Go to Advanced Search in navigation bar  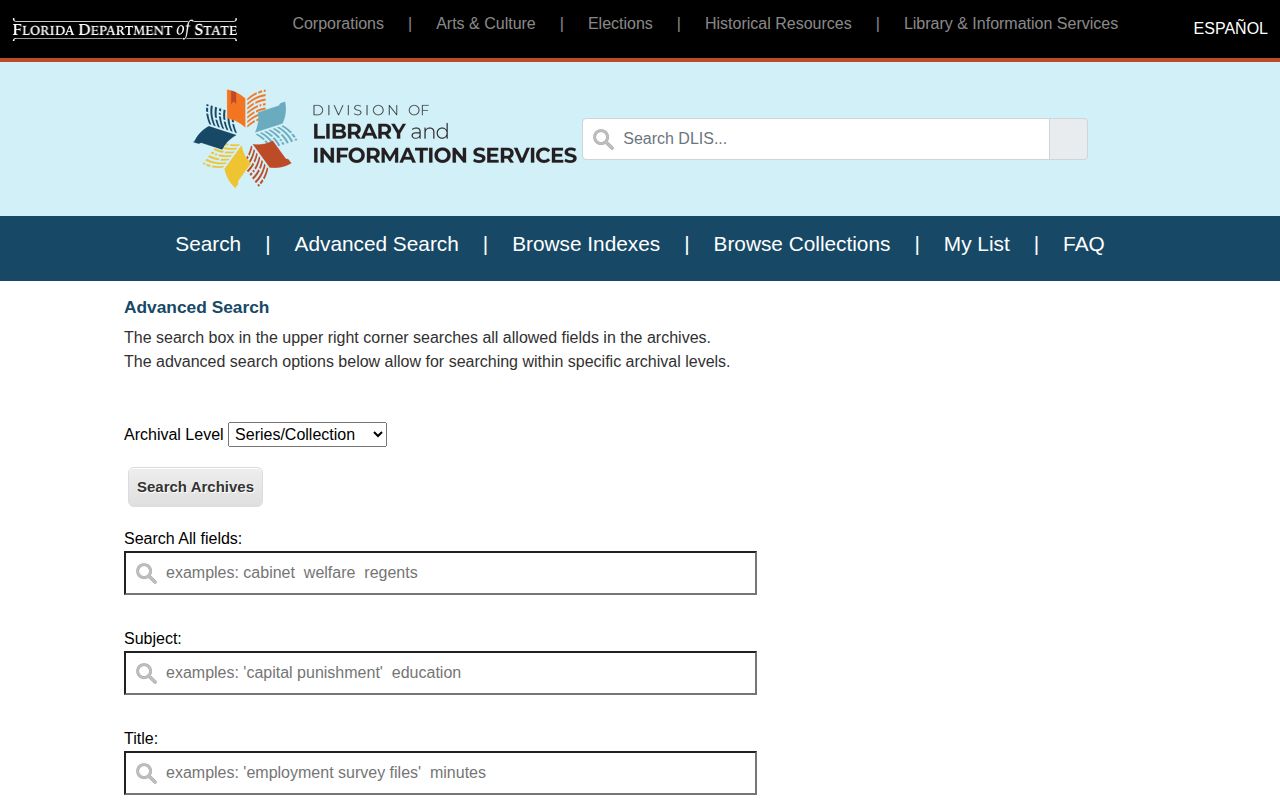[376, 244]
